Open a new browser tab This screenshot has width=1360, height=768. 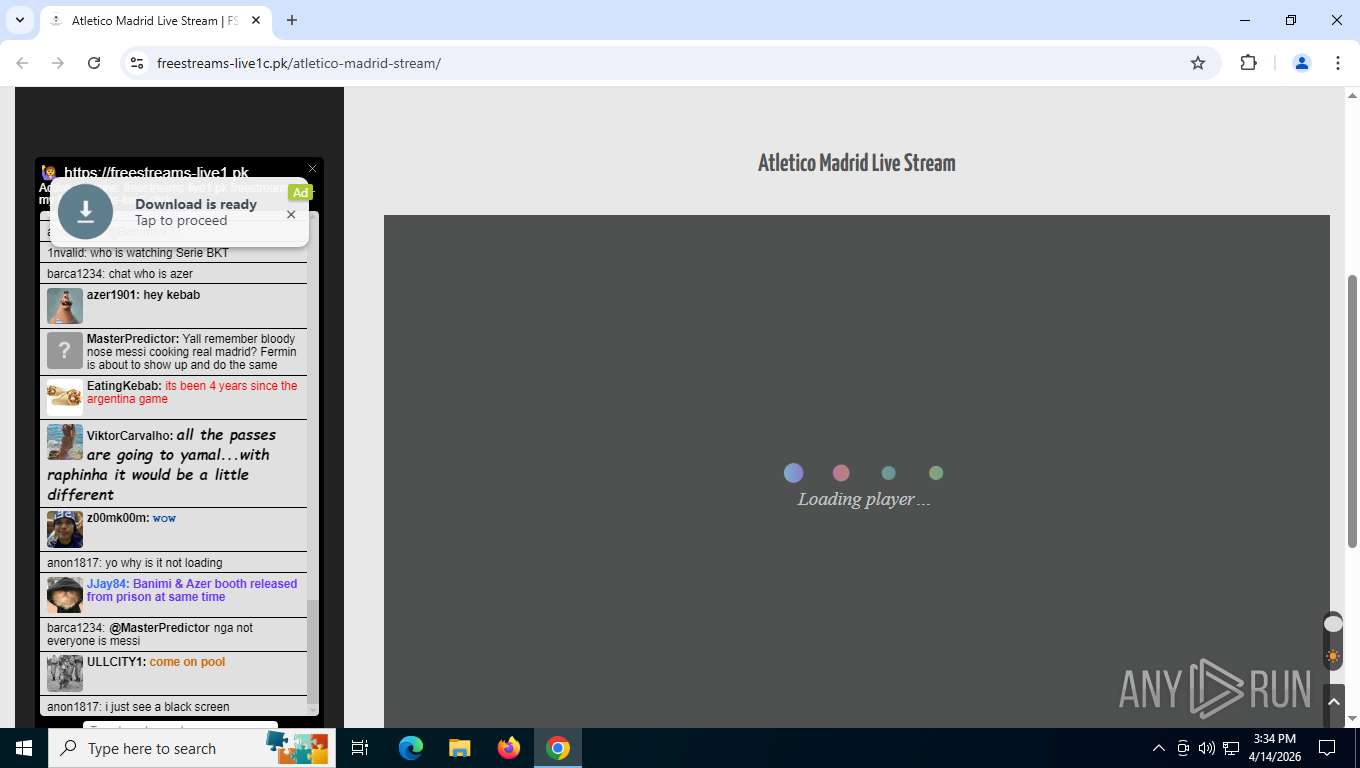[x=292, y=20]
